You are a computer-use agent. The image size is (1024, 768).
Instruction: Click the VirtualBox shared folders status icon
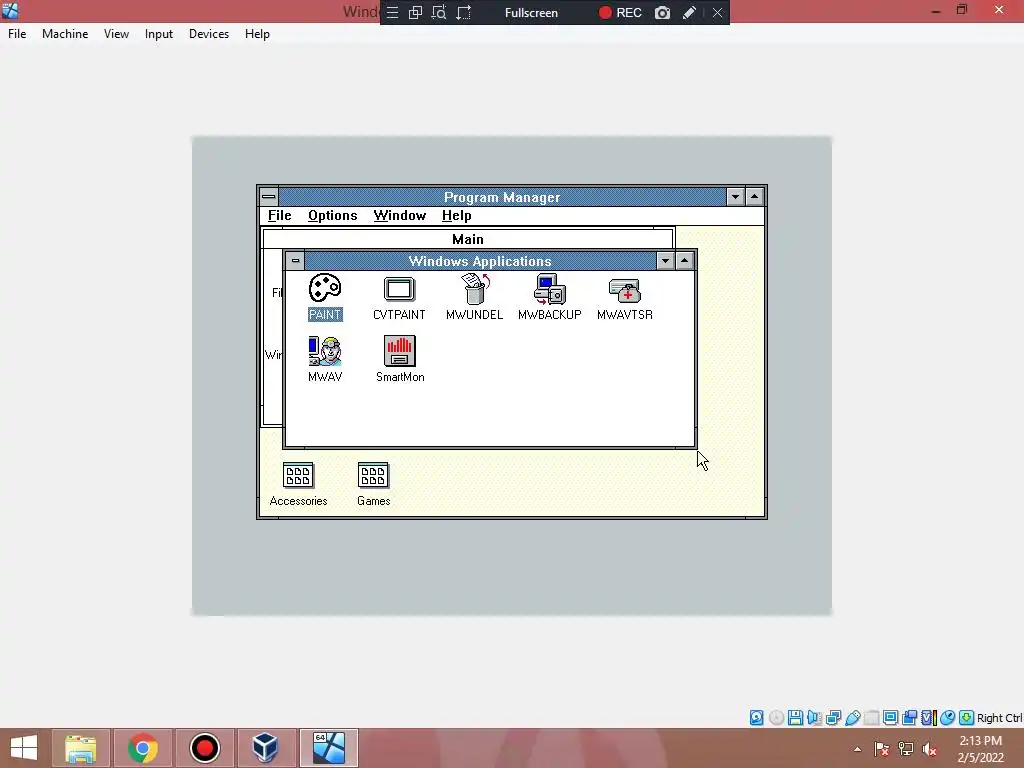(x=871, y=718)
